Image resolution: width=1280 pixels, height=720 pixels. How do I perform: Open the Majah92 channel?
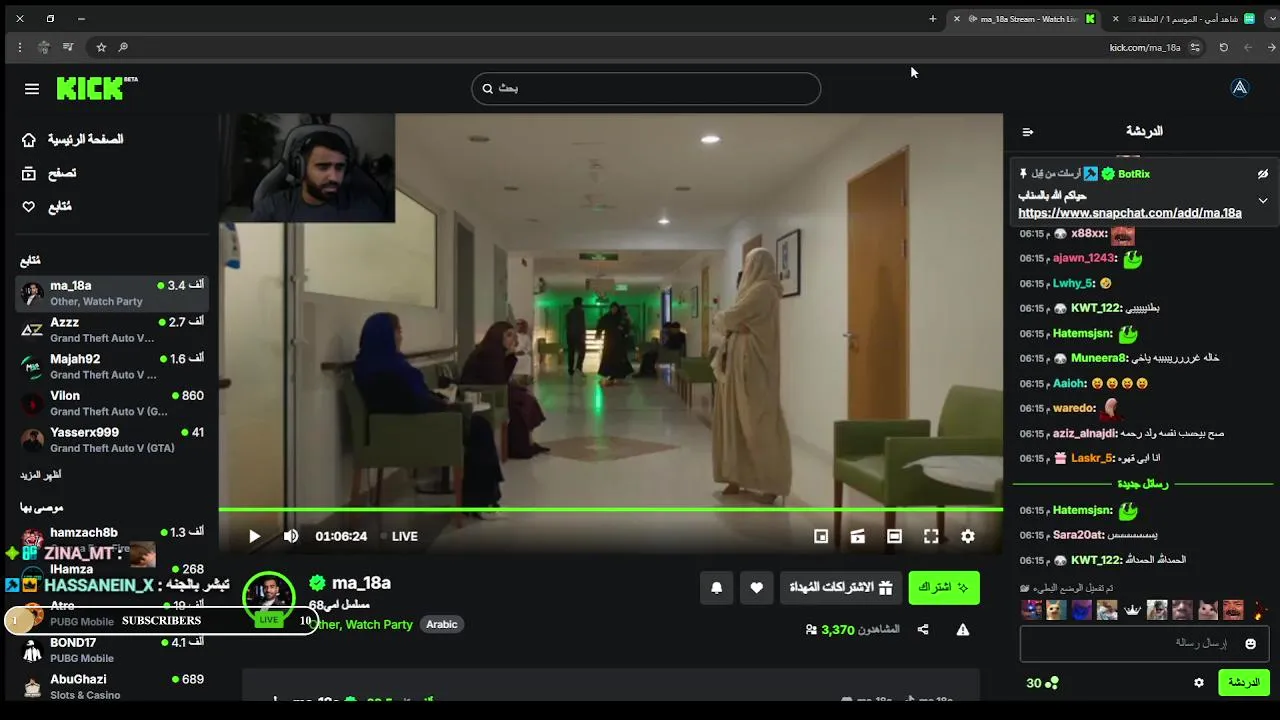coord(112,366)
